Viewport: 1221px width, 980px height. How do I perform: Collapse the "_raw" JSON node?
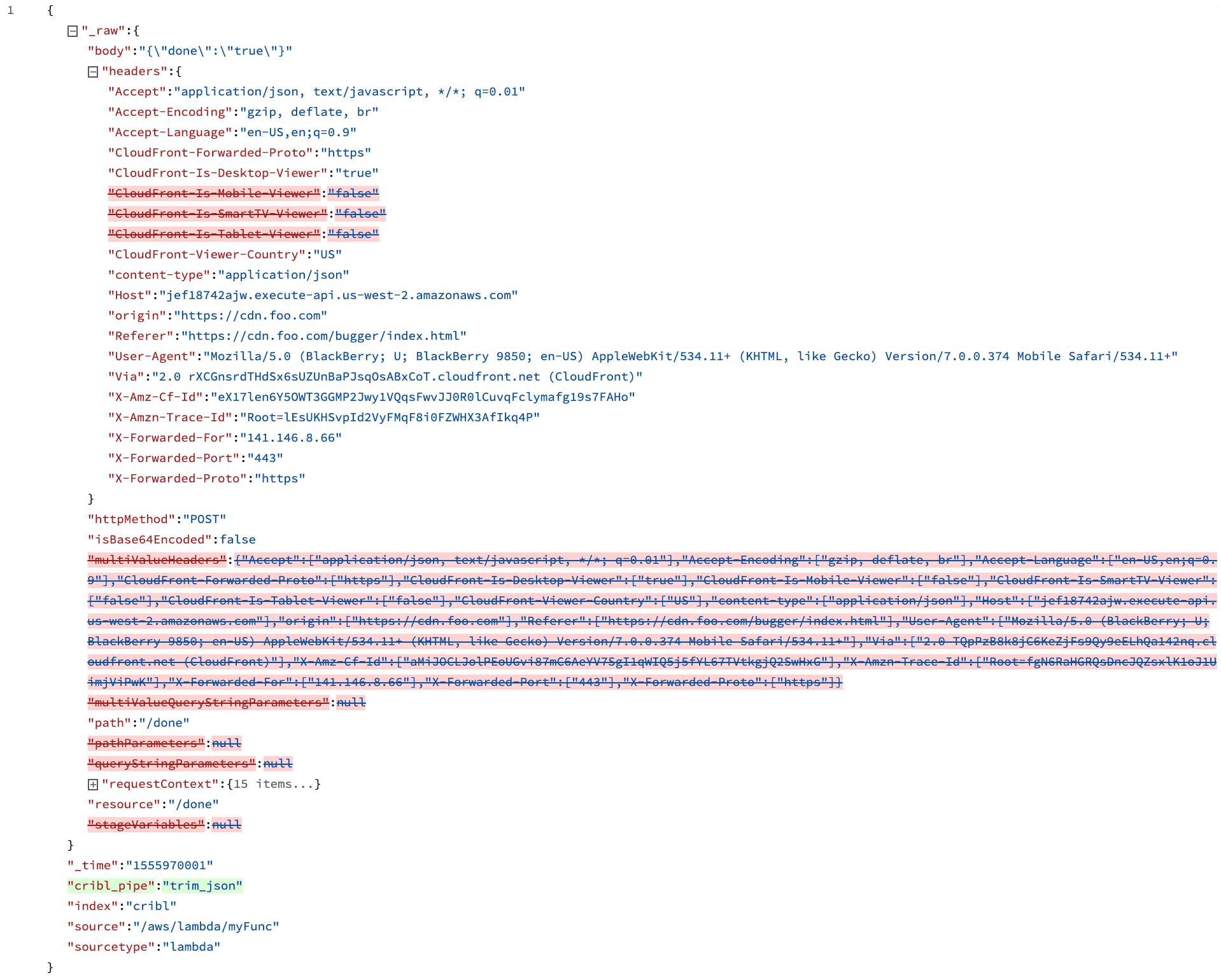(x=73, y=31)
